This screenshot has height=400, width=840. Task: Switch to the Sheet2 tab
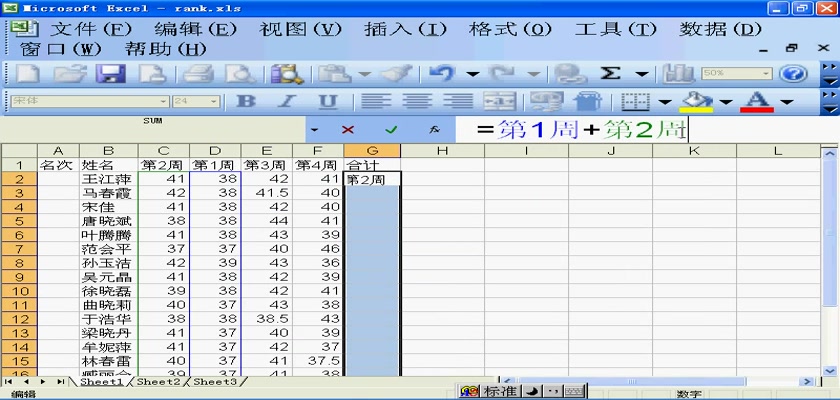click(159, 382)
